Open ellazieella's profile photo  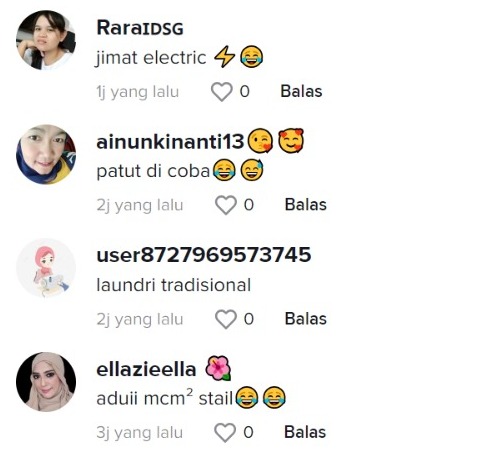point(46,382)
